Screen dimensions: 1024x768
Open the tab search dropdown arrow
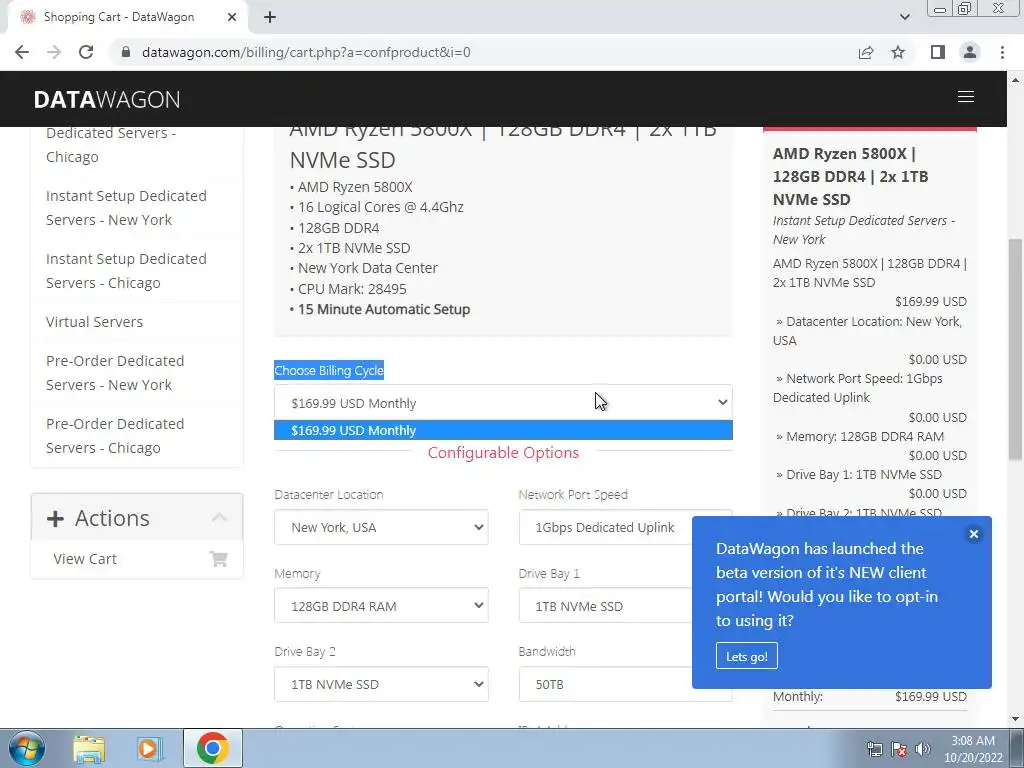[x=904, y=17]
